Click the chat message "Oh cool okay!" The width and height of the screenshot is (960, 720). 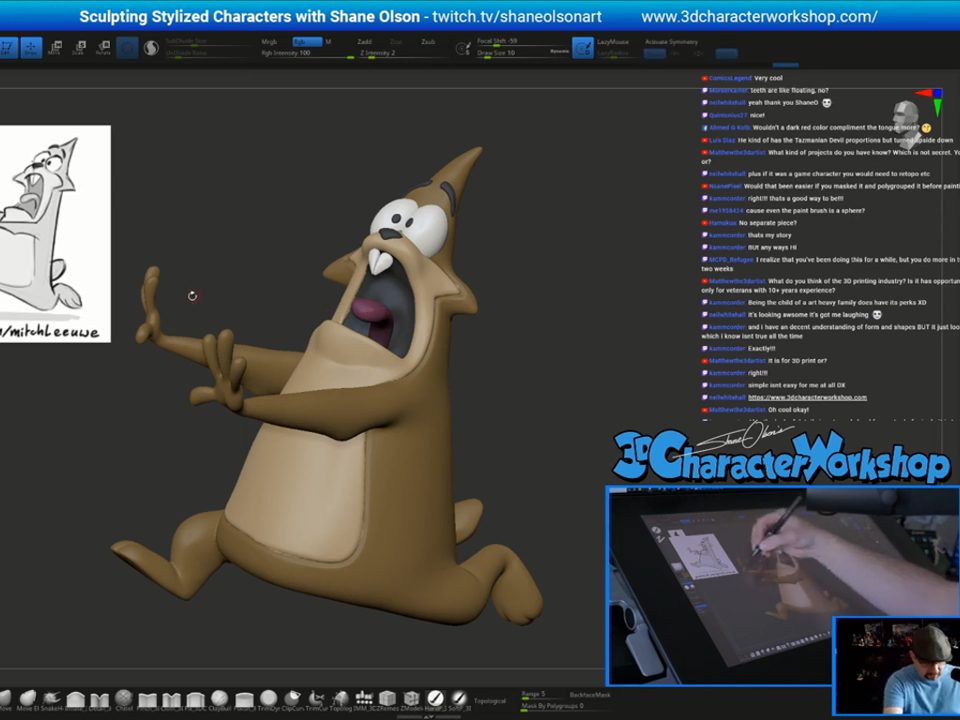(x=789, y=410)
